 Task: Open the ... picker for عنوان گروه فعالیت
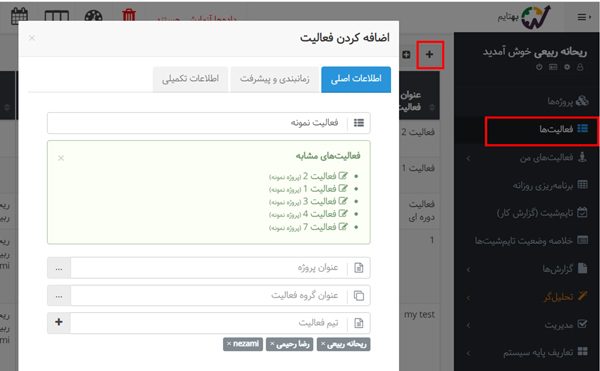pyautogui.click(x=59, y=295)
